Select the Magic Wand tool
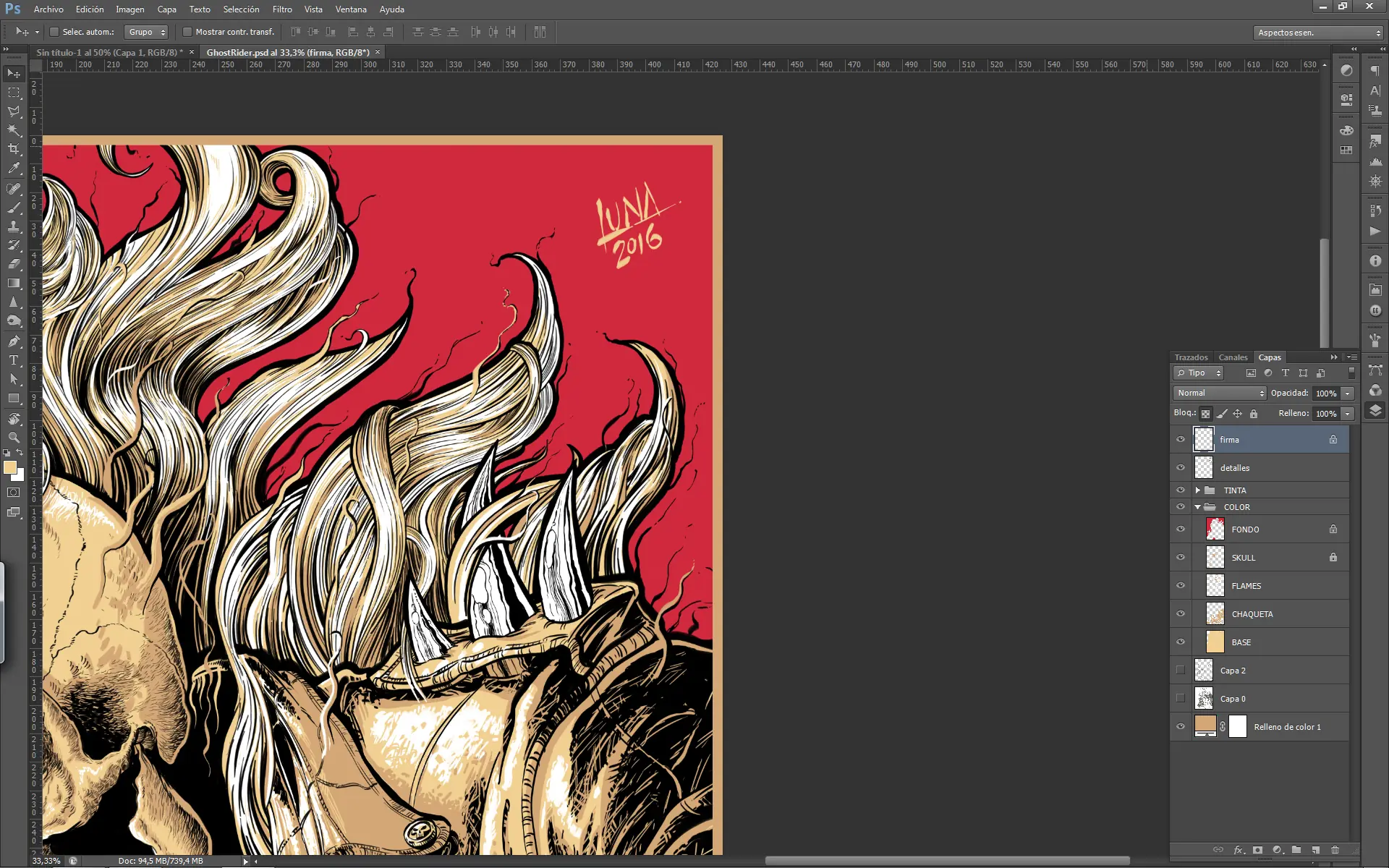The height and width of the screenshot is (868, 1389). (x=14, y=130)
